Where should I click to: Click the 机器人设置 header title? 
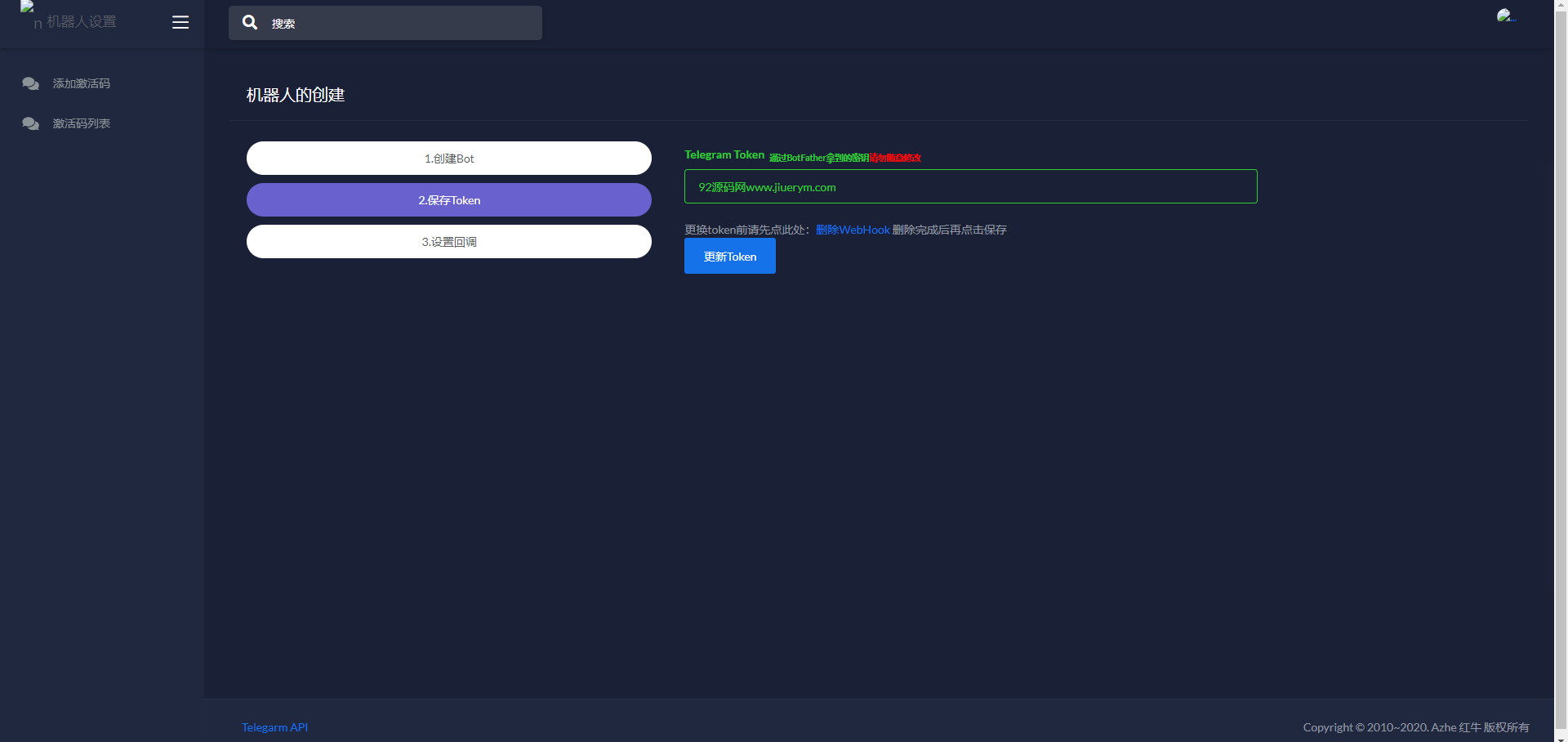click(x=82, y=22)
